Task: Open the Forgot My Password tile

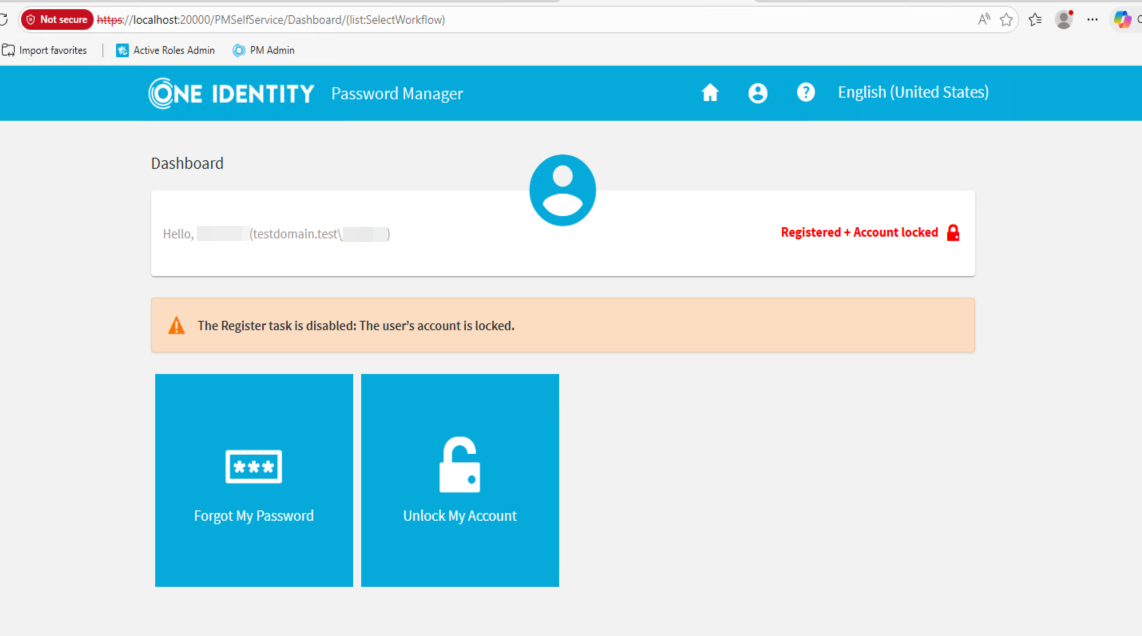Action: click(253, 480)
